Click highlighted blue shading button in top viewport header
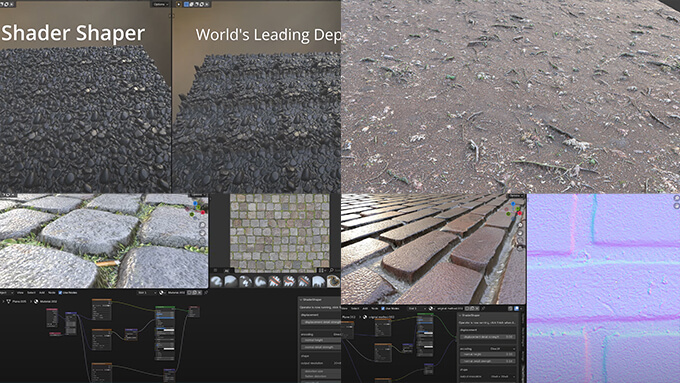The image size is (680, 383). click(x=186, y=4)
